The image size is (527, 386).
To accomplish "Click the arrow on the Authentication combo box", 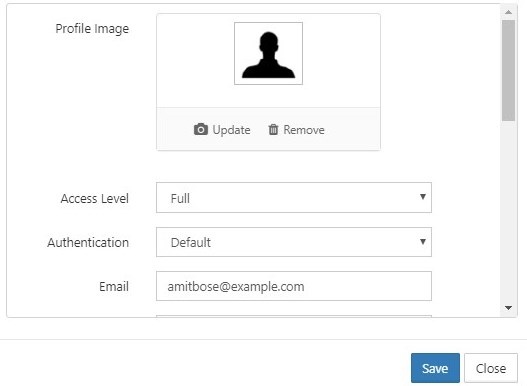I will pyautogui.click(x=423, y=242).
